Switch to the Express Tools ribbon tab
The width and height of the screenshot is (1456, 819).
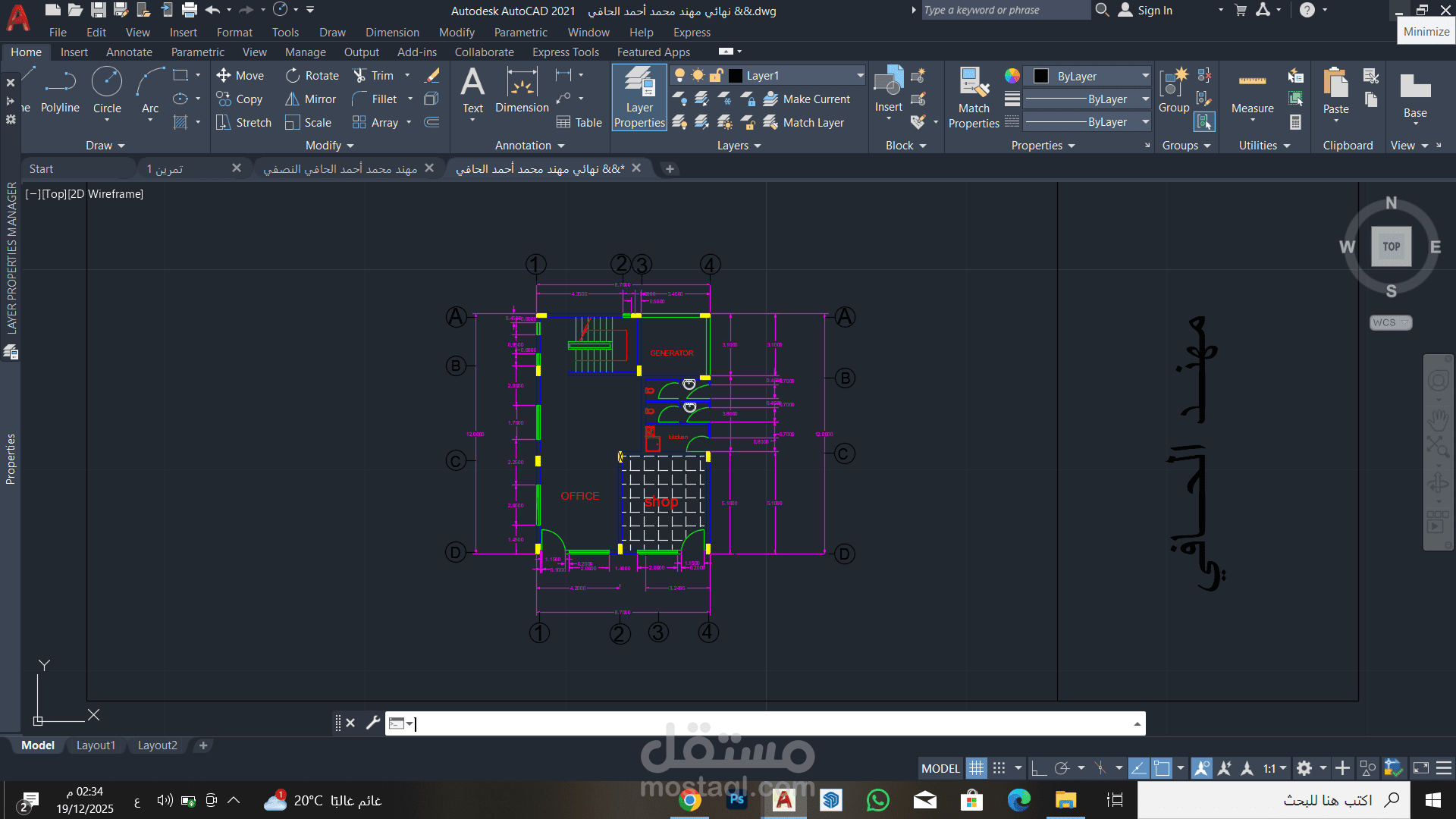click(566, 52)
